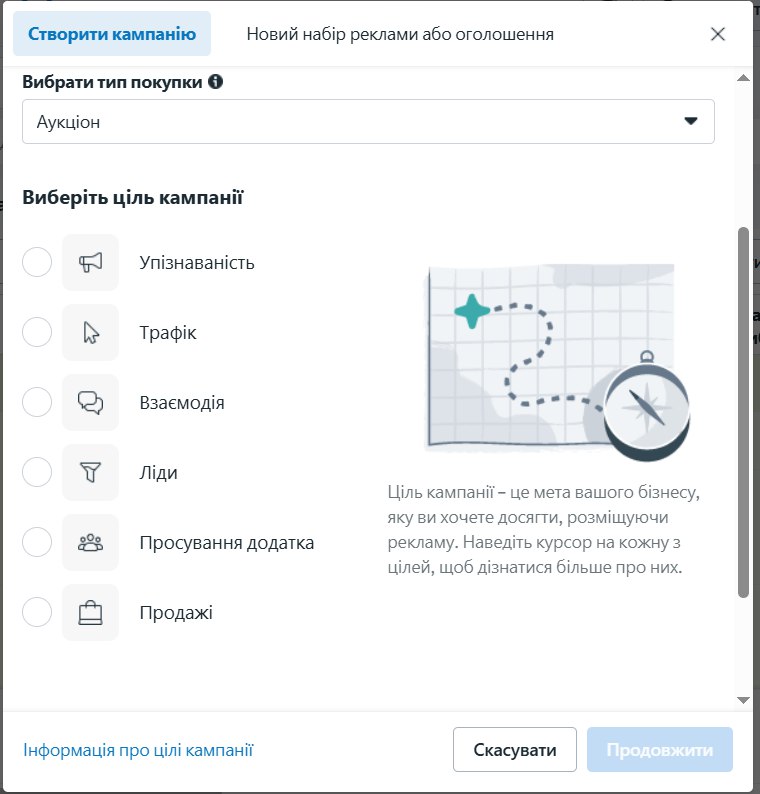Select the Трафік radio button
Viewport: 760px width, 794px height.
pyautogui.click(x=37, y=333)
